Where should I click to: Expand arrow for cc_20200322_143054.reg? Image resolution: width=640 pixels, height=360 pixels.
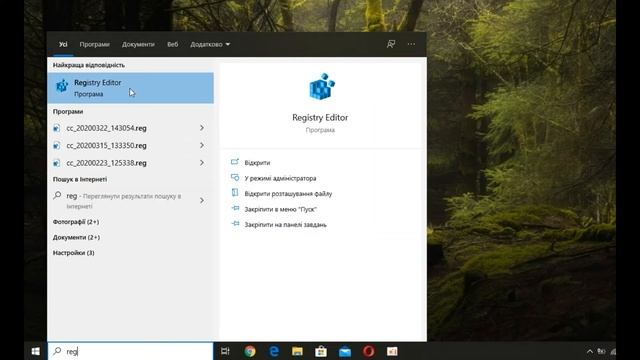tap(202, 128)
